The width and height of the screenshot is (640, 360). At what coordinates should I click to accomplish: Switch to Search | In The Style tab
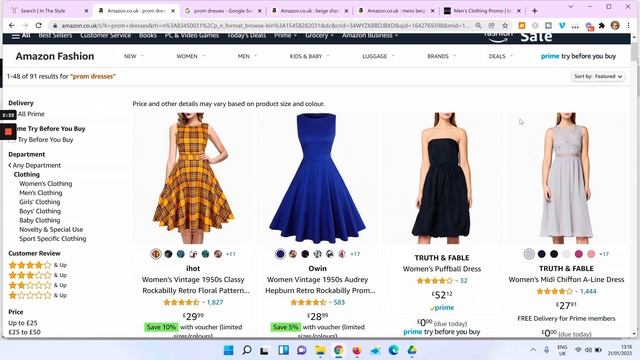[49, 11]
